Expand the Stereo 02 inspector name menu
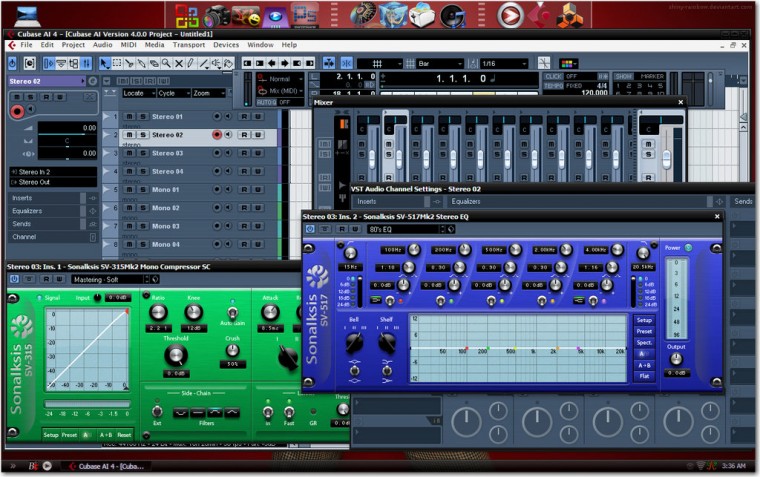 click(x=47, y=81)
